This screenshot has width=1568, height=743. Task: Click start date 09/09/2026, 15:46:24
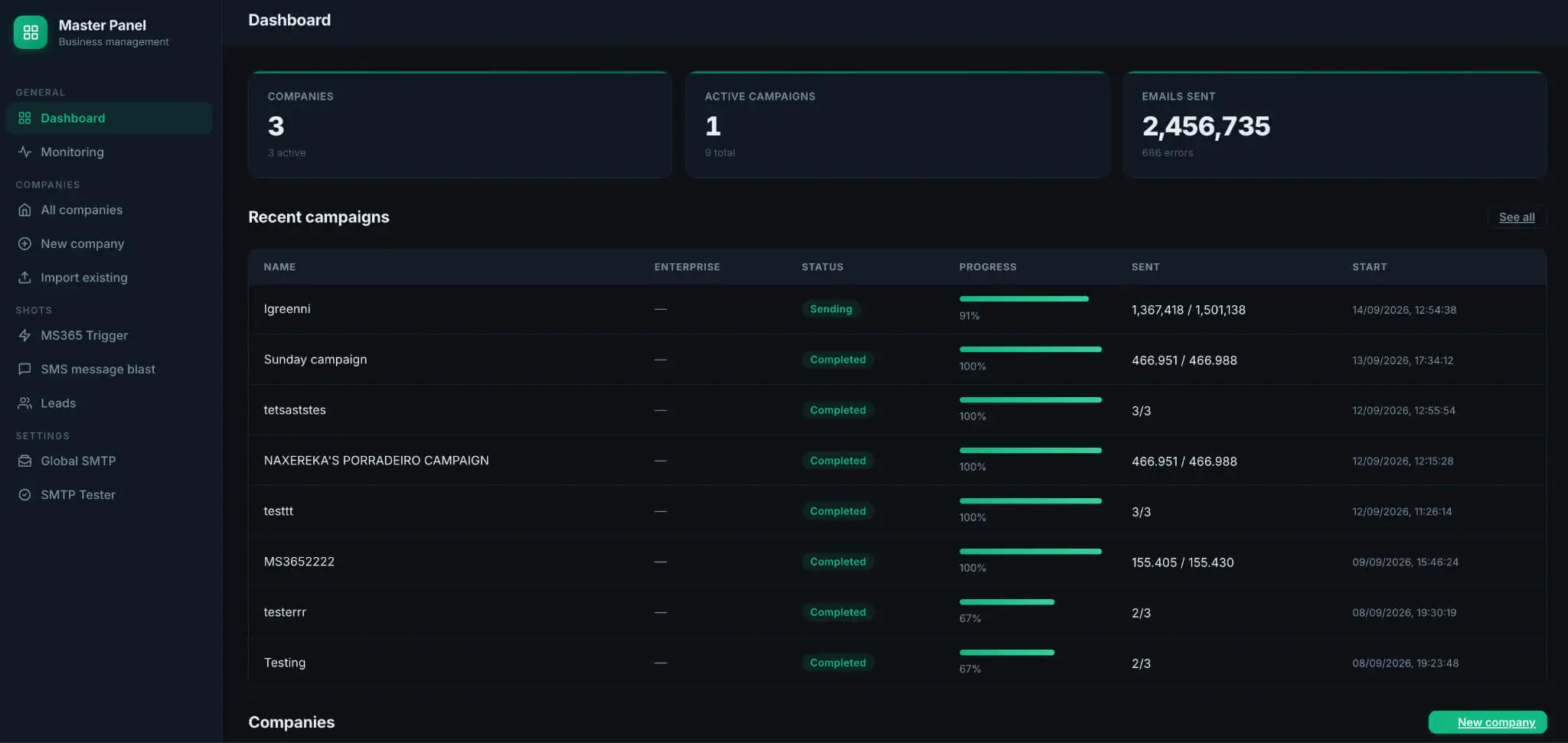[x=1405, y=562]
